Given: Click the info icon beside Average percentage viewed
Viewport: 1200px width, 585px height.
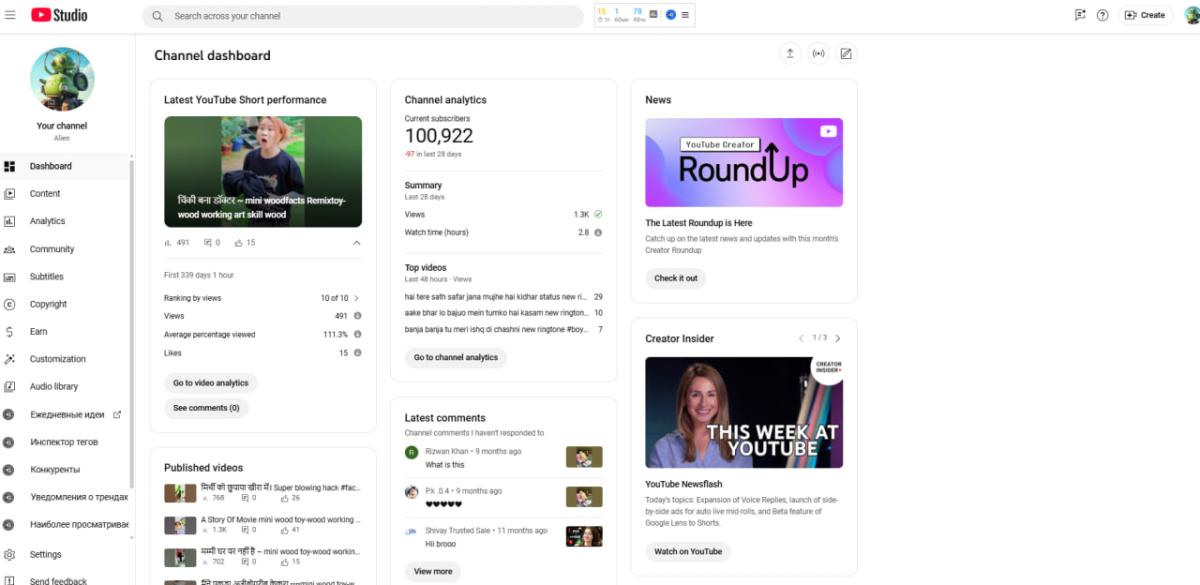Looking at the screenshot, I should coord(357,334).
